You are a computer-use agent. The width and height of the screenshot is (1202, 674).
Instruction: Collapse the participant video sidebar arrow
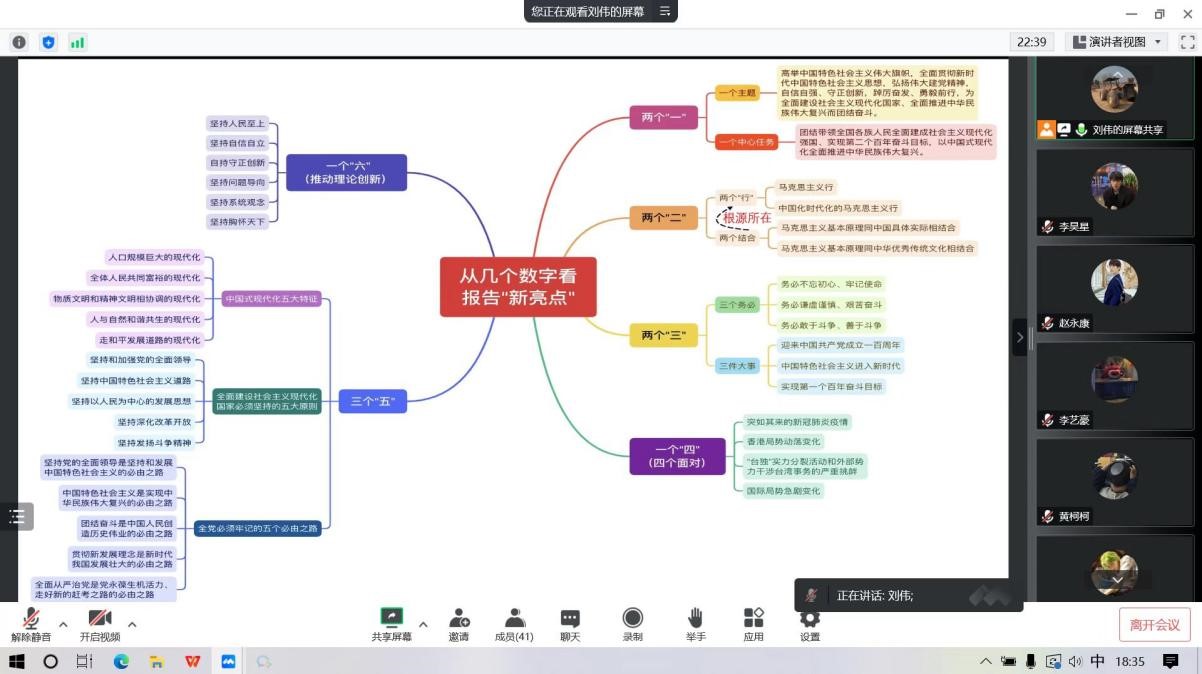click(1020, 337)
